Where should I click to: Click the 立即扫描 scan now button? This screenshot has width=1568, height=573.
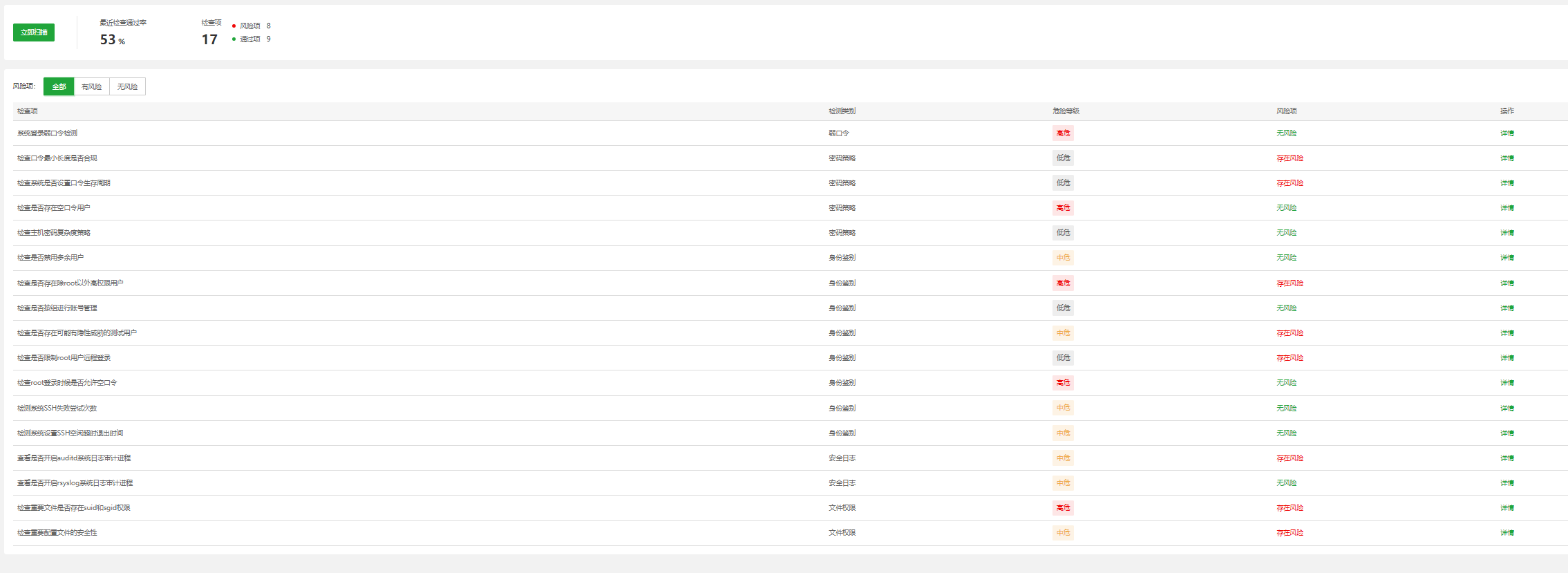(x=34, y=32)
